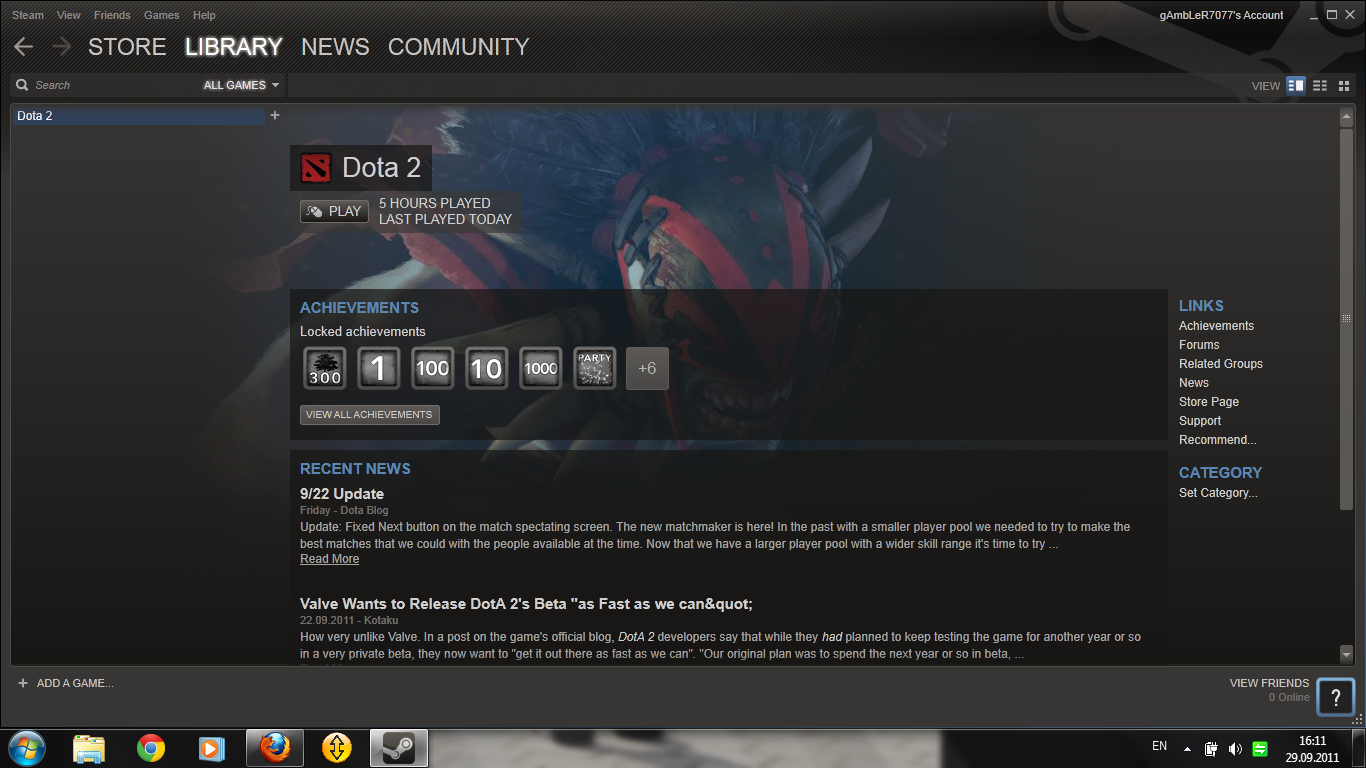
Task: Click the plus icon for Add a Game
Action: [x=23, y=683]
